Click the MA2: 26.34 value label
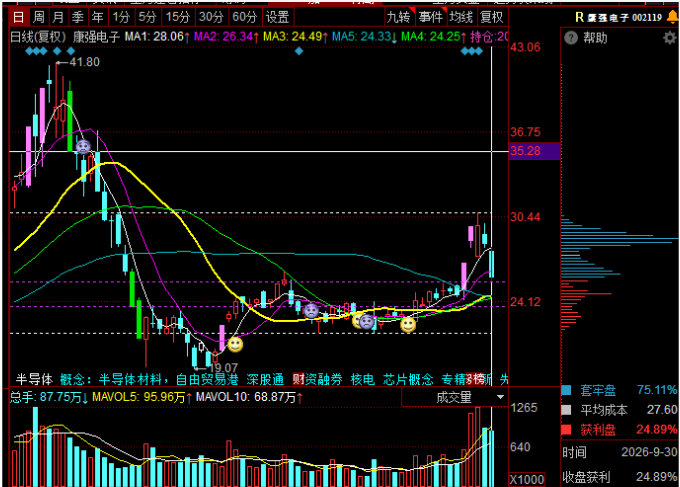 [226, 37]
